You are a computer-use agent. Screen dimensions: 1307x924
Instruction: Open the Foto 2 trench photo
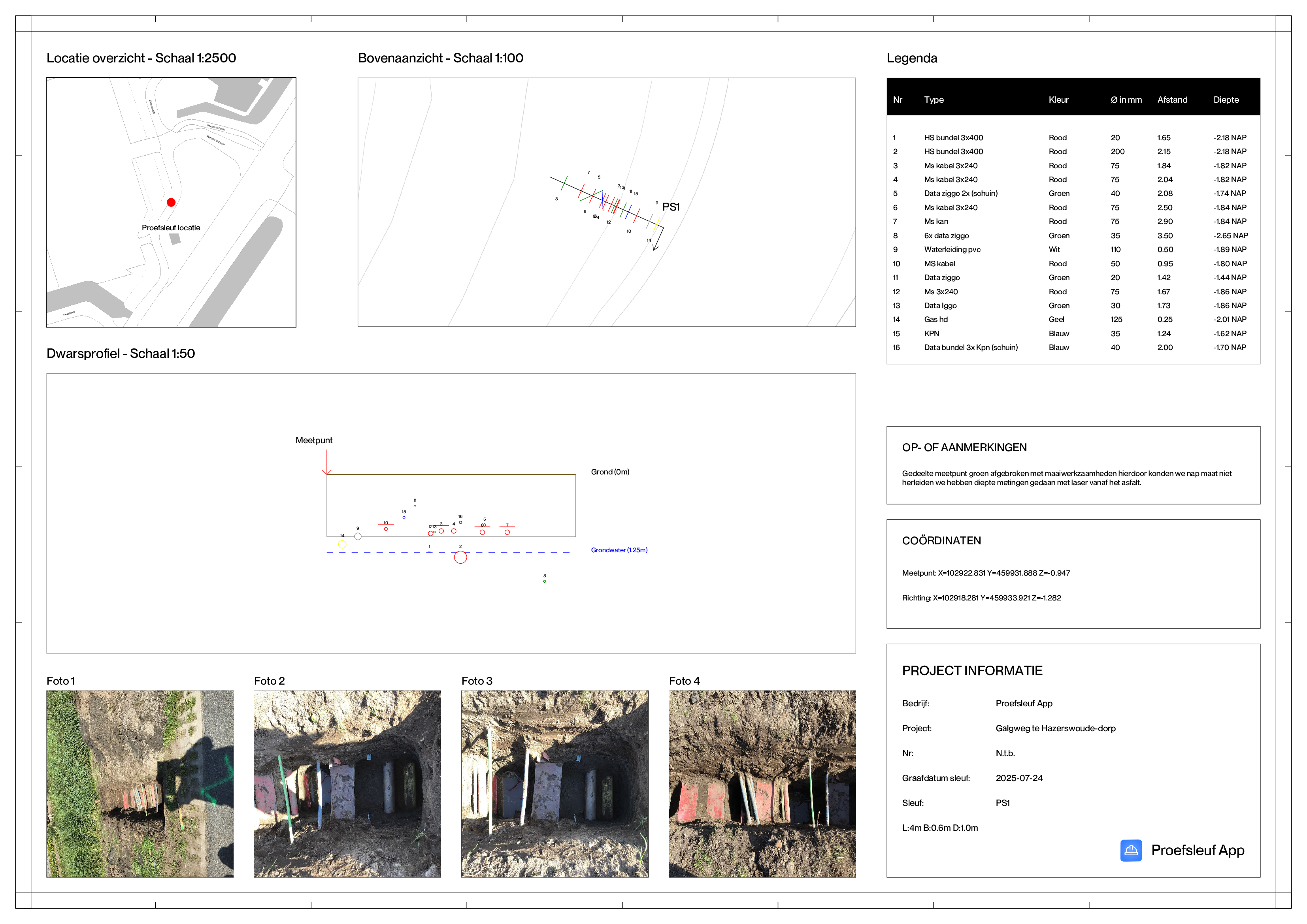tap(347, 783)
